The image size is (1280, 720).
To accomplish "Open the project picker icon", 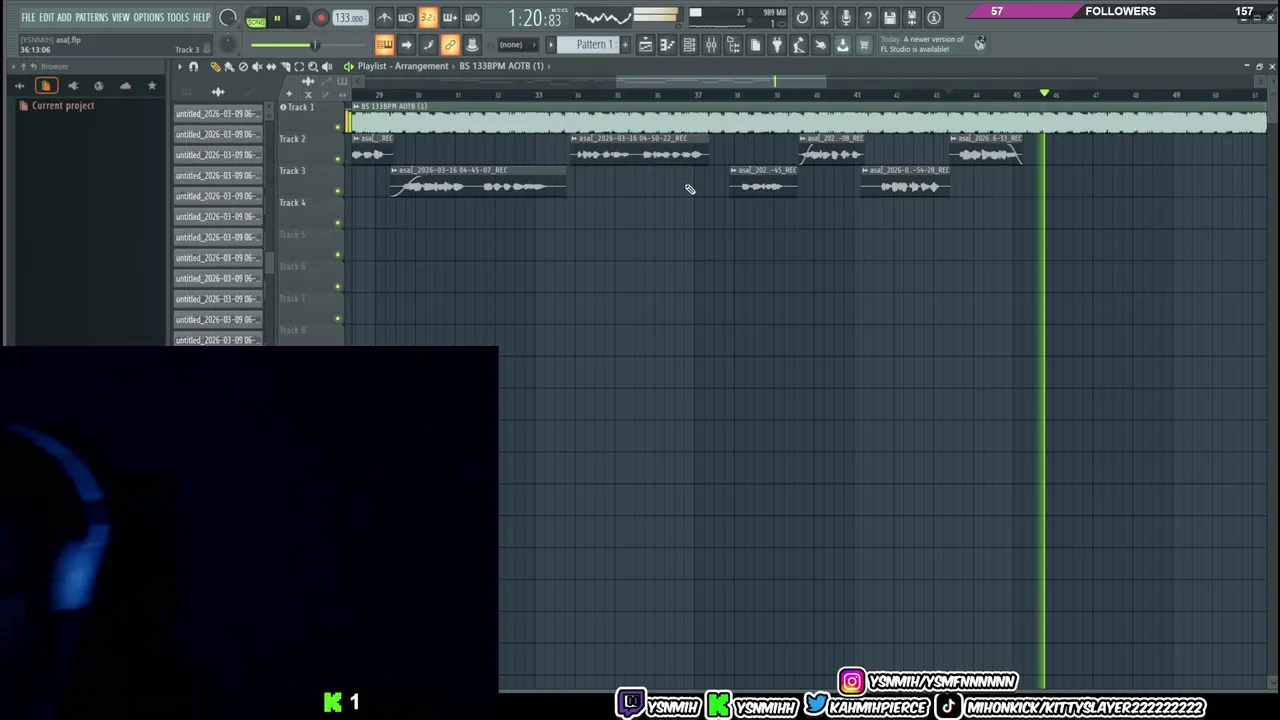I will pyautogui.click(x=755, y=45).
